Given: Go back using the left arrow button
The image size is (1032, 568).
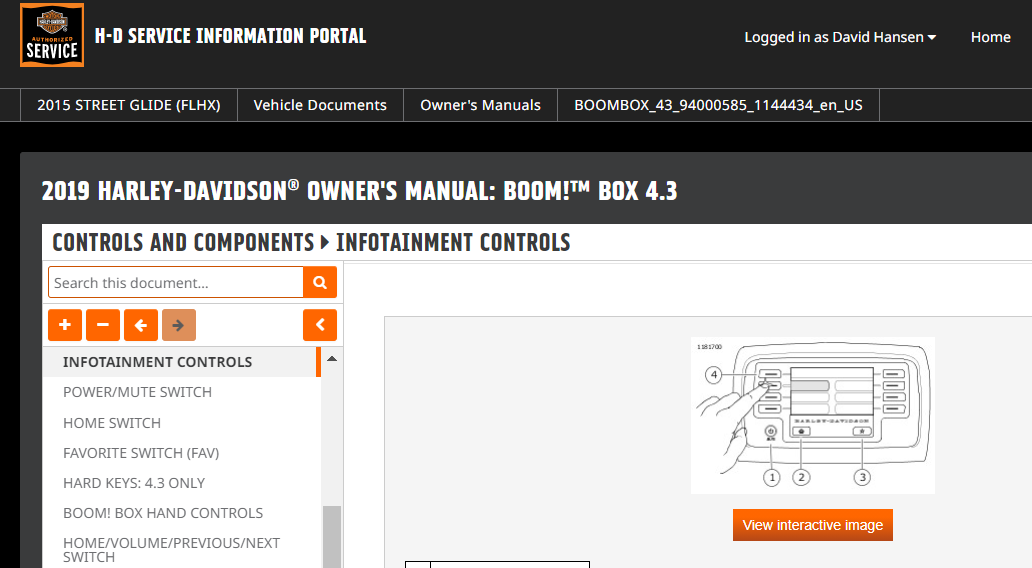Looking at the screenshot, I should tap(141, 325).
